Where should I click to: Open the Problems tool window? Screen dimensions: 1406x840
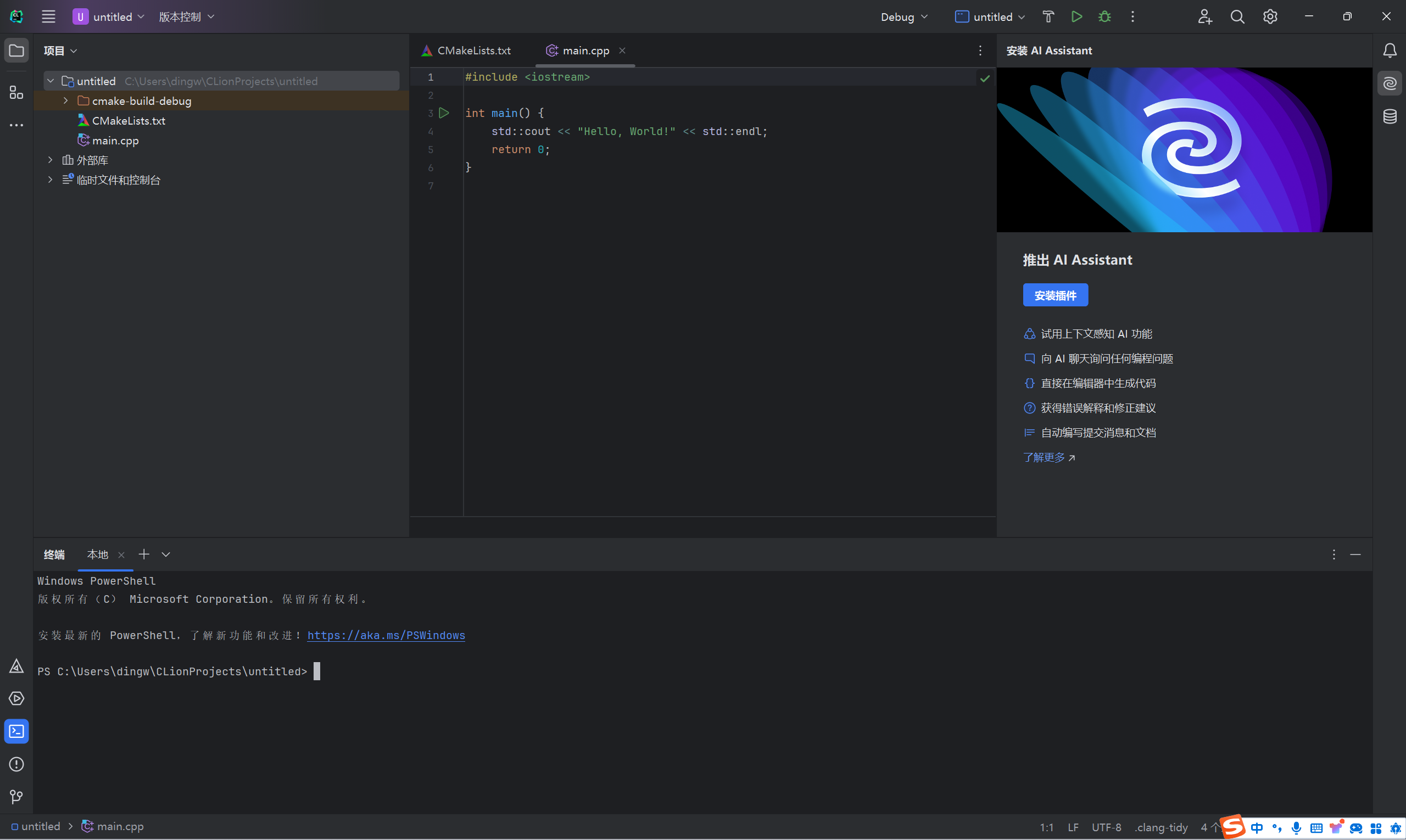click(16, 764)
